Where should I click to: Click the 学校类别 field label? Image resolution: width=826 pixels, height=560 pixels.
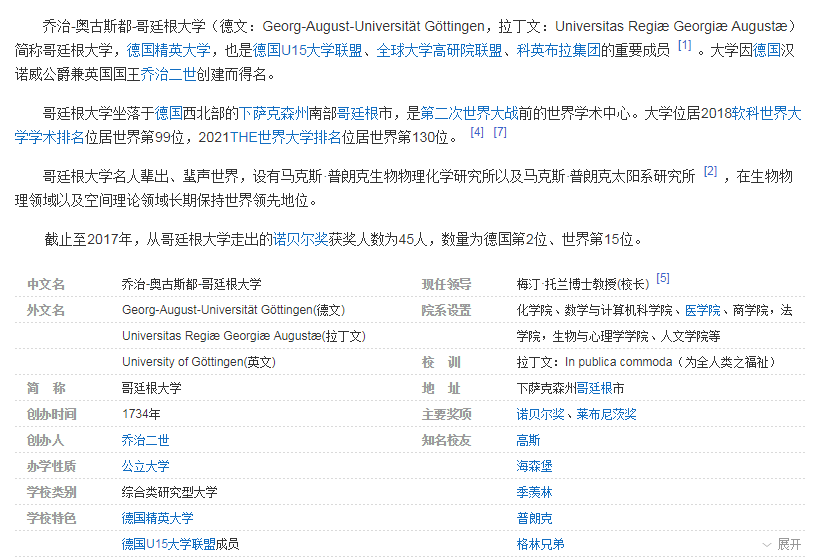tap(52, 492)
